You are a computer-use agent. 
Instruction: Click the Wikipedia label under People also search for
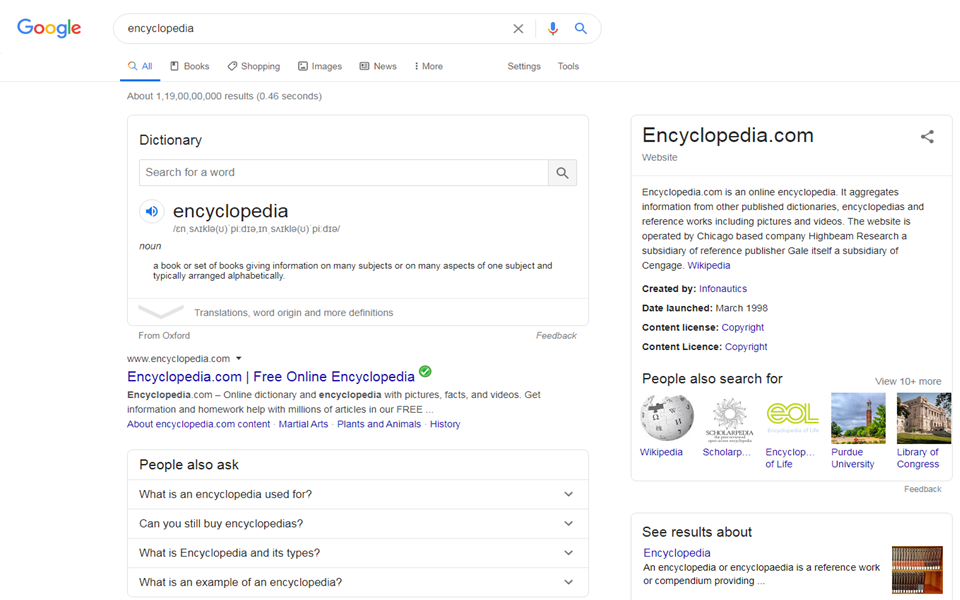tap(661, 452)
